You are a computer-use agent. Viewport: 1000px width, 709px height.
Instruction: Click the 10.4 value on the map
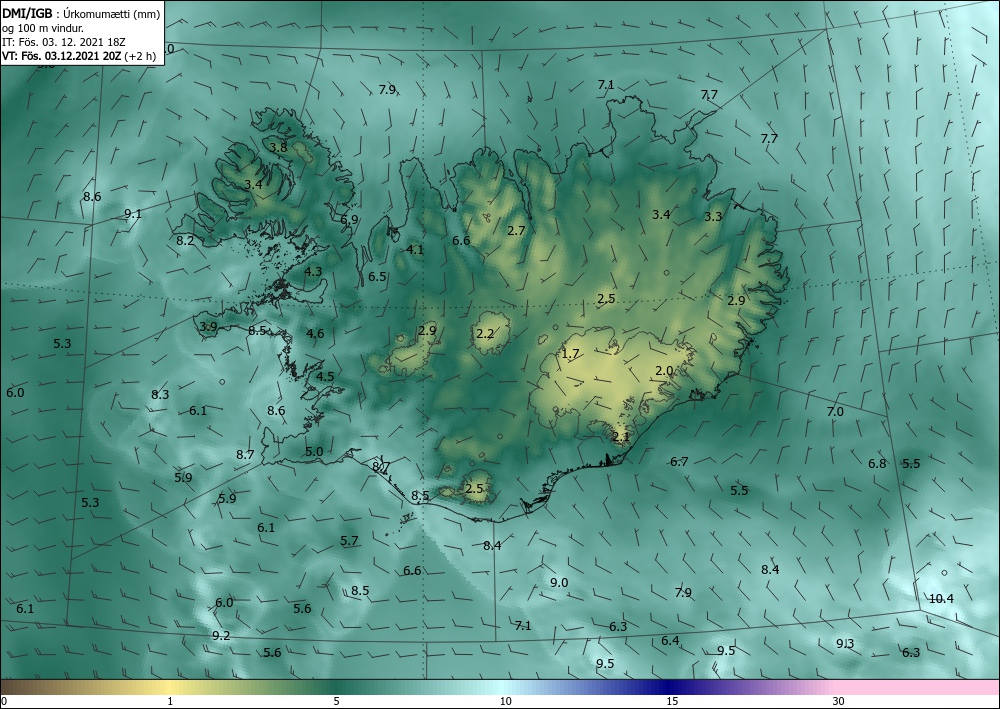coord(941,599)
